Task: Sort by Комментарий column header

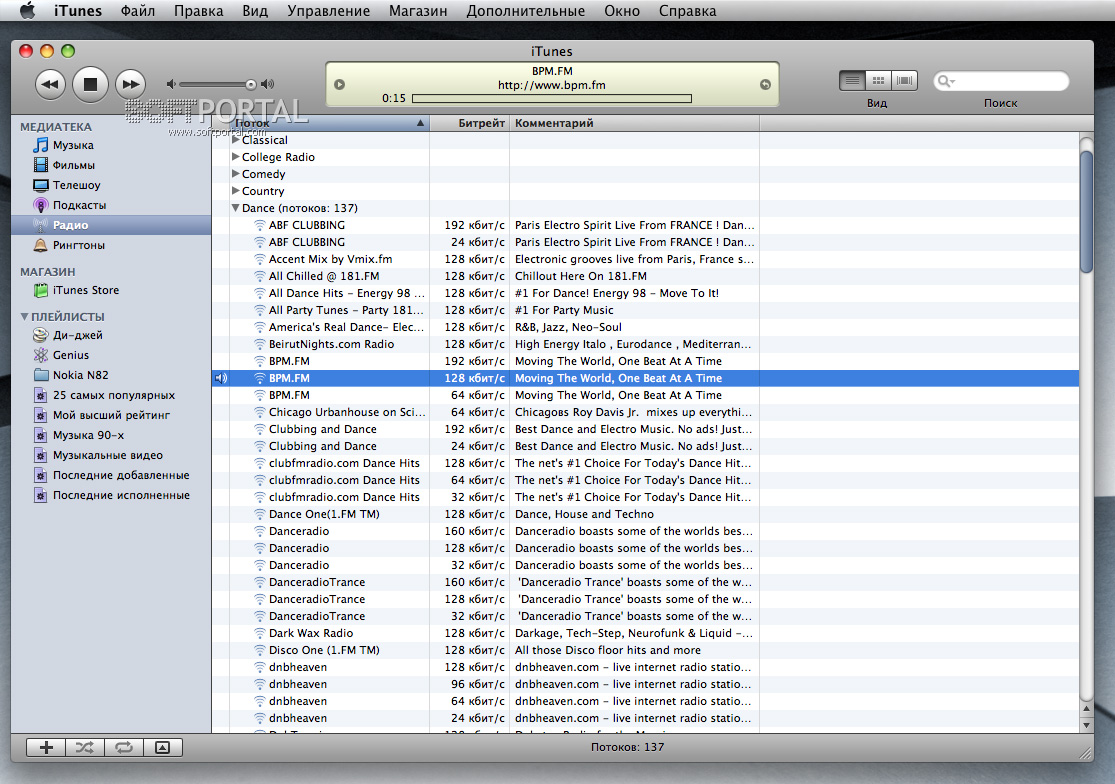Action: coord(634,123)
